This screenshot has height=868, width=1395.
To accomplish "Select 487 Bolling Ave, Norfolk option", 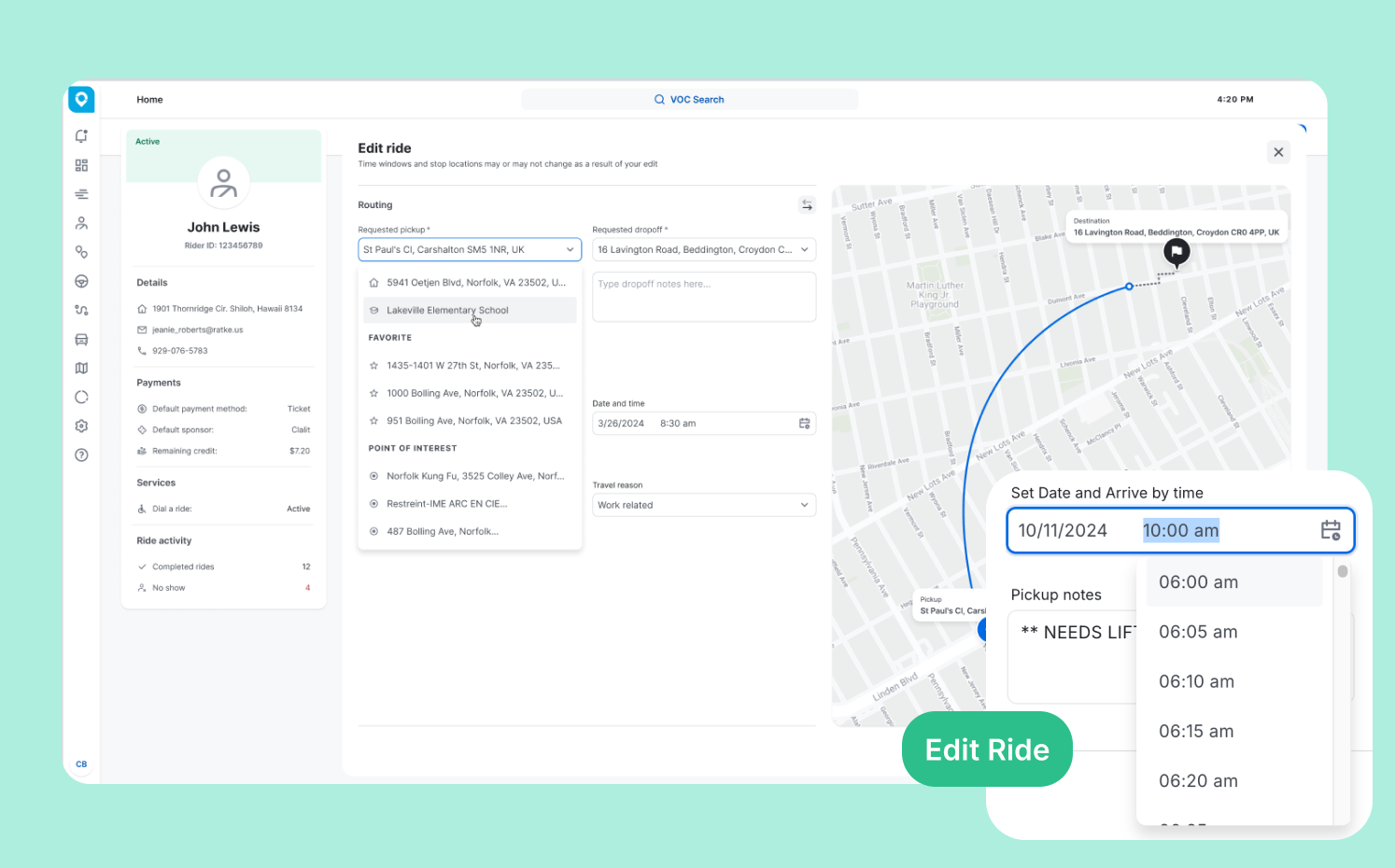I will click(470, 532).
